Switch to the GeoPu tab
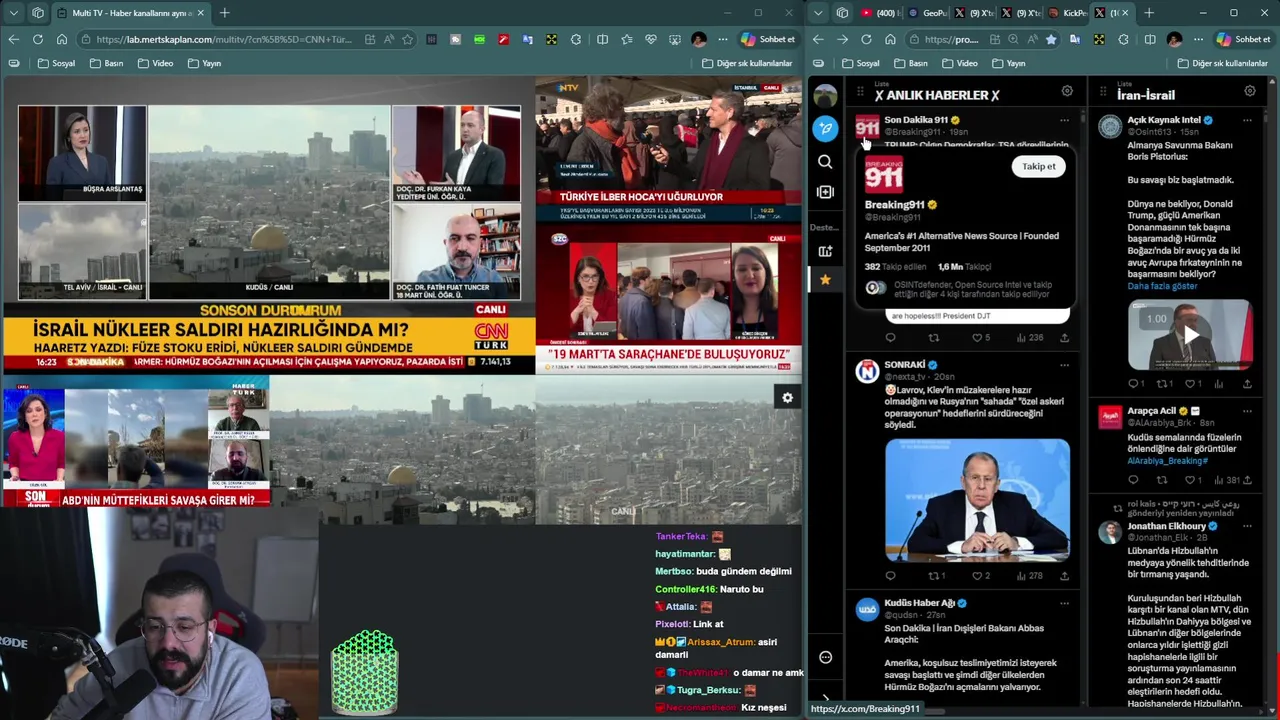 (x=928, y=13)
